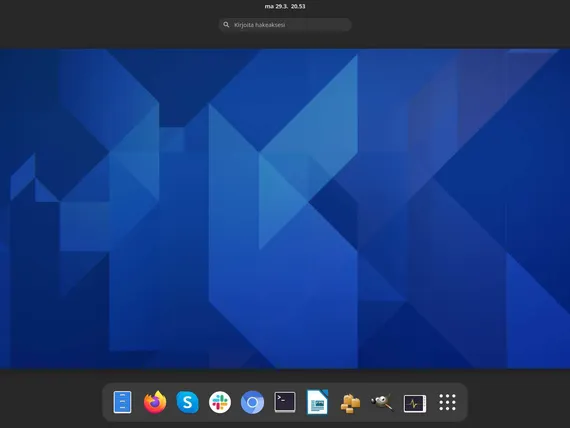Click the magnifier icon in search box

[226, 25]
